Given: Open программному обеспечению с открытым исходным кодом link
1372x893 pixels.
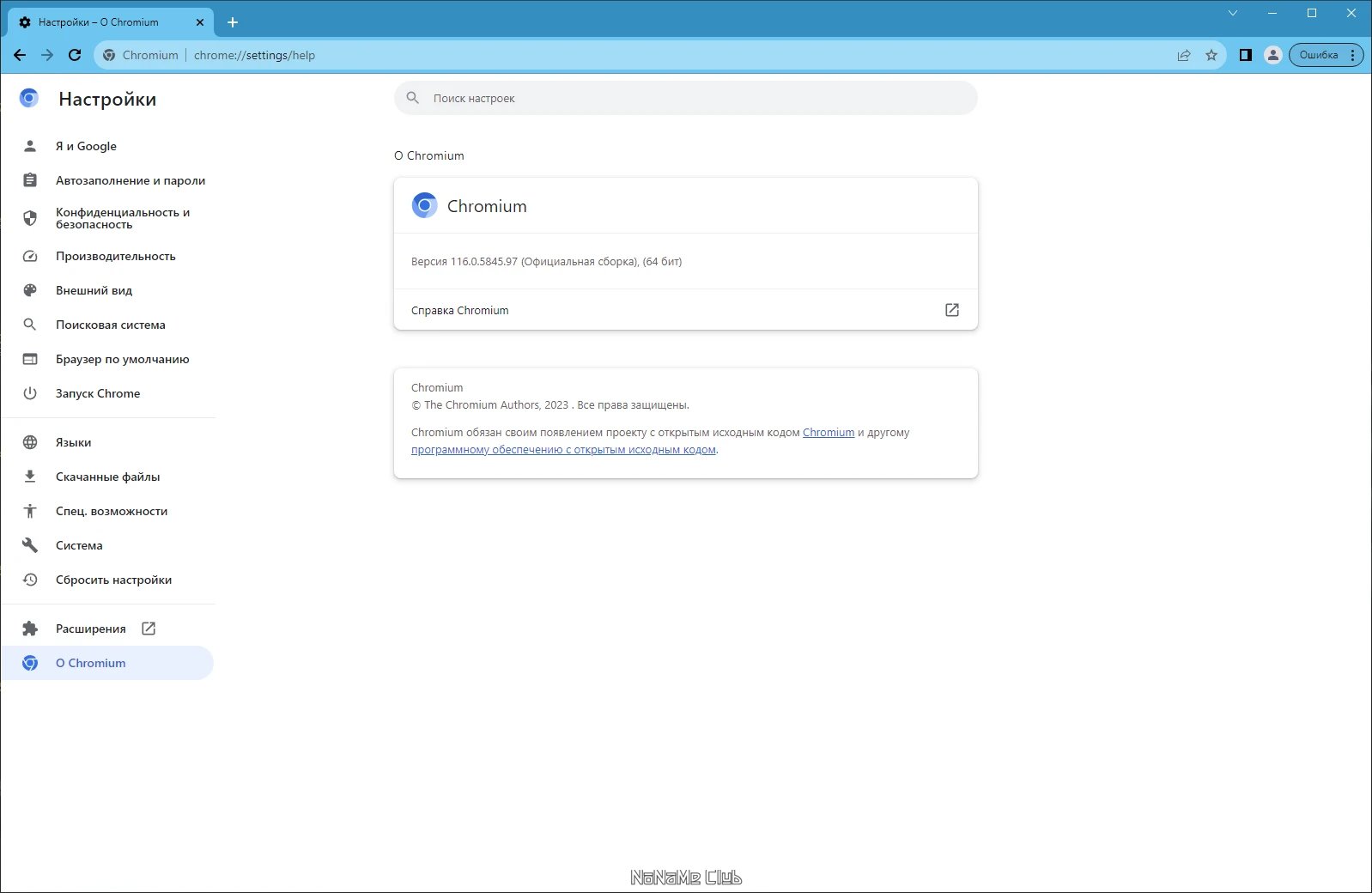Looking at the screenshot, I should click(563, 450).
